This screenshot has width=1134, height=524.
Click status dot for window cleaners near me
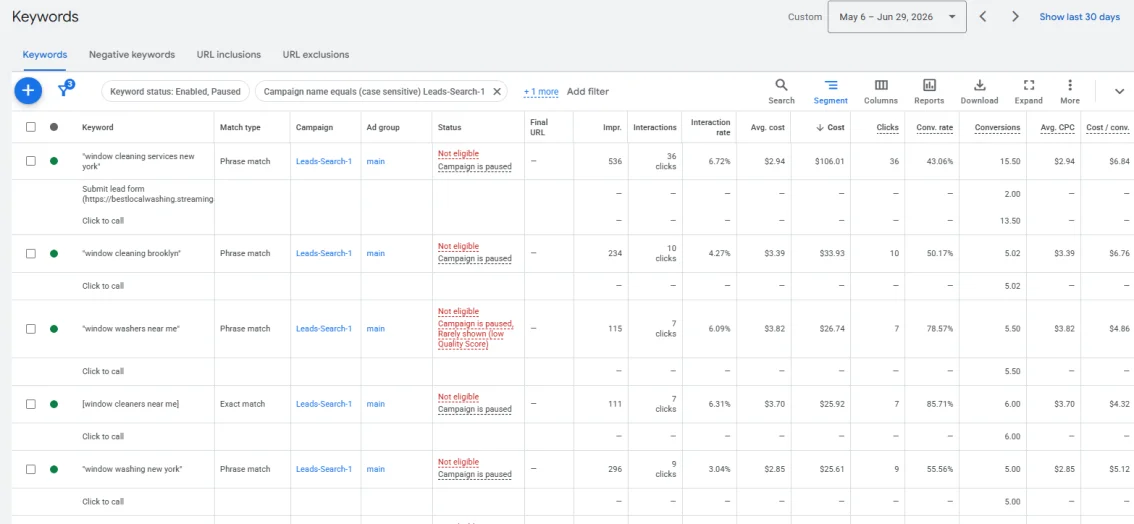click(54, 404)
